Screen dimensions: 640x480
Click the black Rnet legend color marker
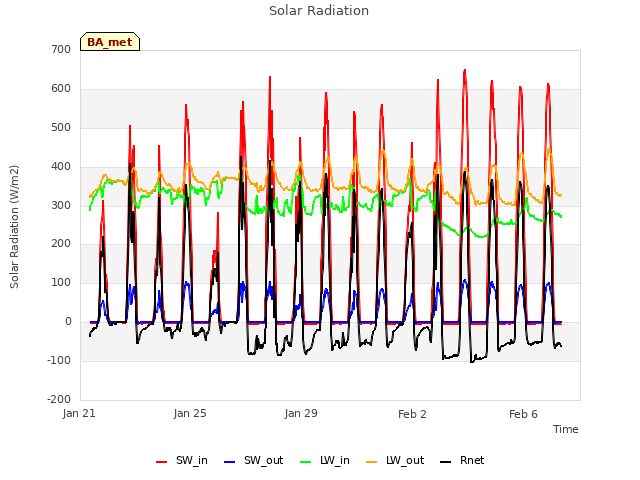446,462
